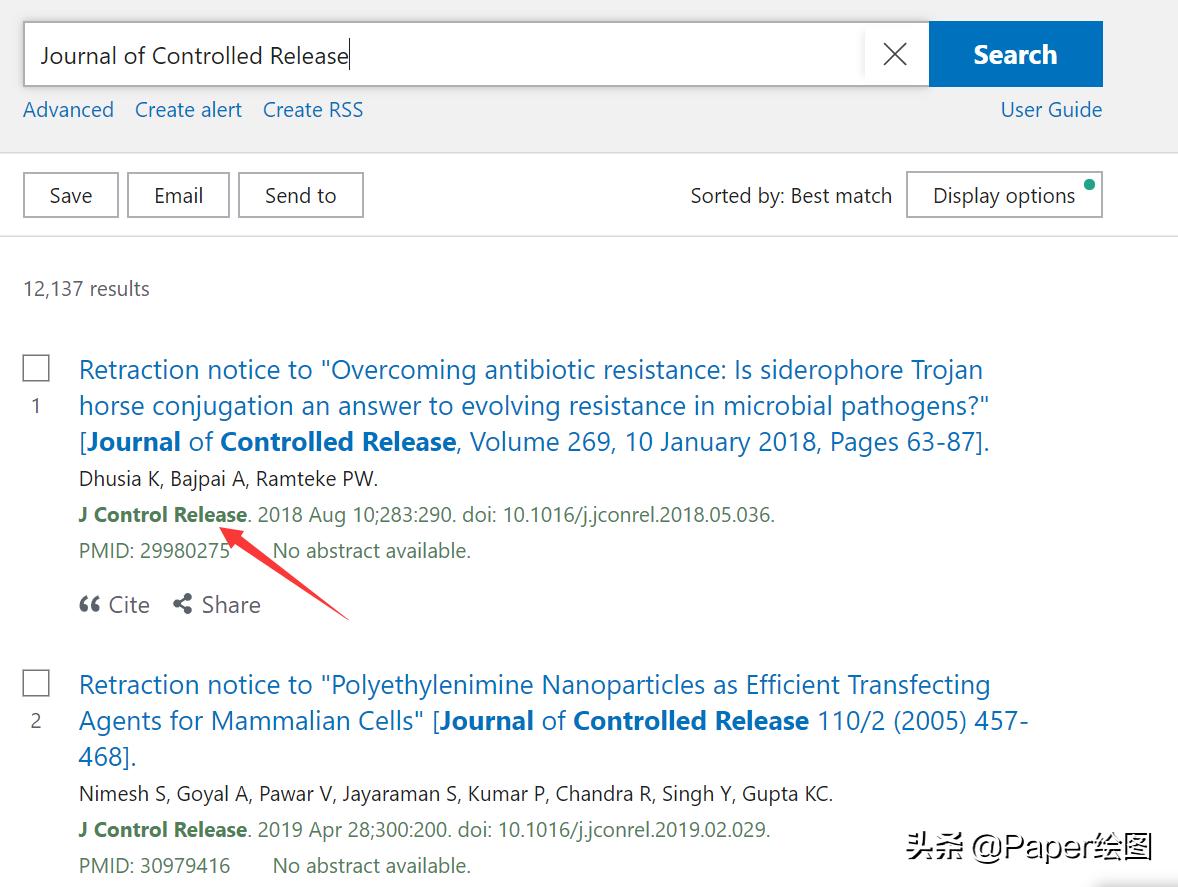Open the Display options dropdown
This screenshot has width=1178, height=887.
[1004, 195]
